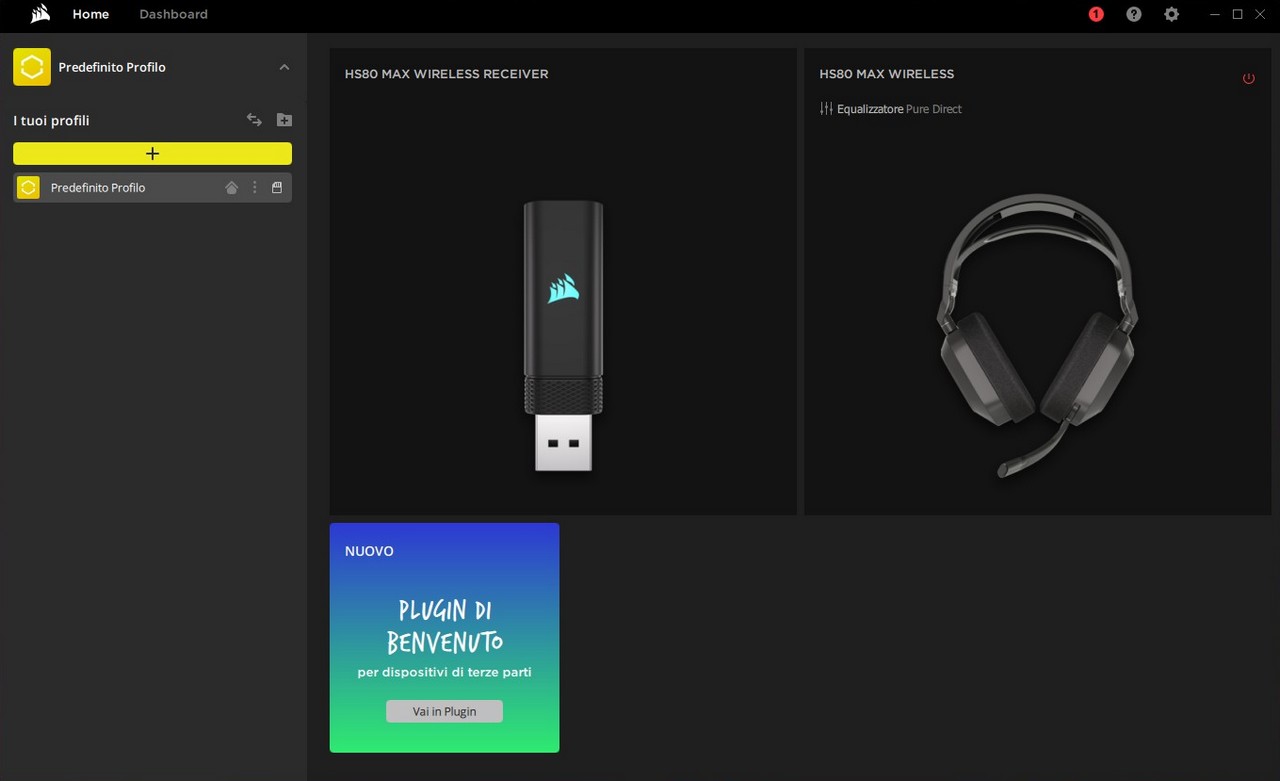The width and height of the screenshot is (1280, 781).
Task: Switch to the Dashboard tab
Action: pyautogui.click(x=173, y=14)
